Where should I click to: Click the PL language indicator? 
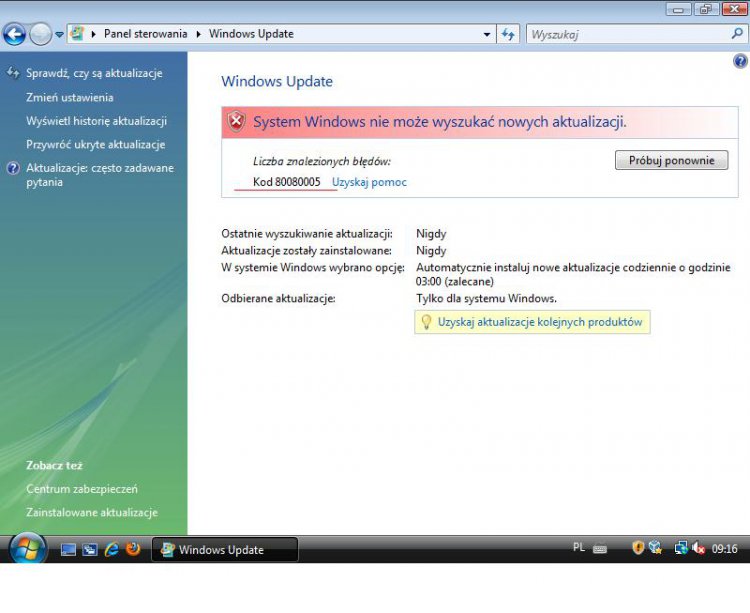(x=579, y=547)
